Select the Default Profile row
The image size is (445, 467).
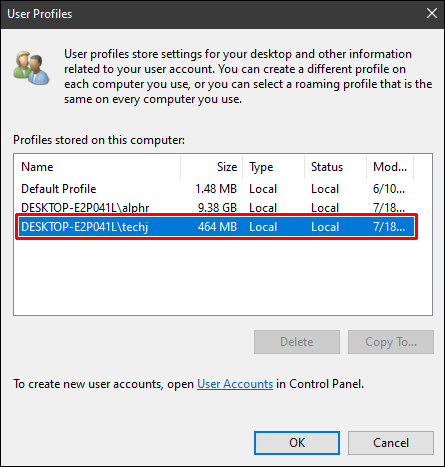point(216,189)
